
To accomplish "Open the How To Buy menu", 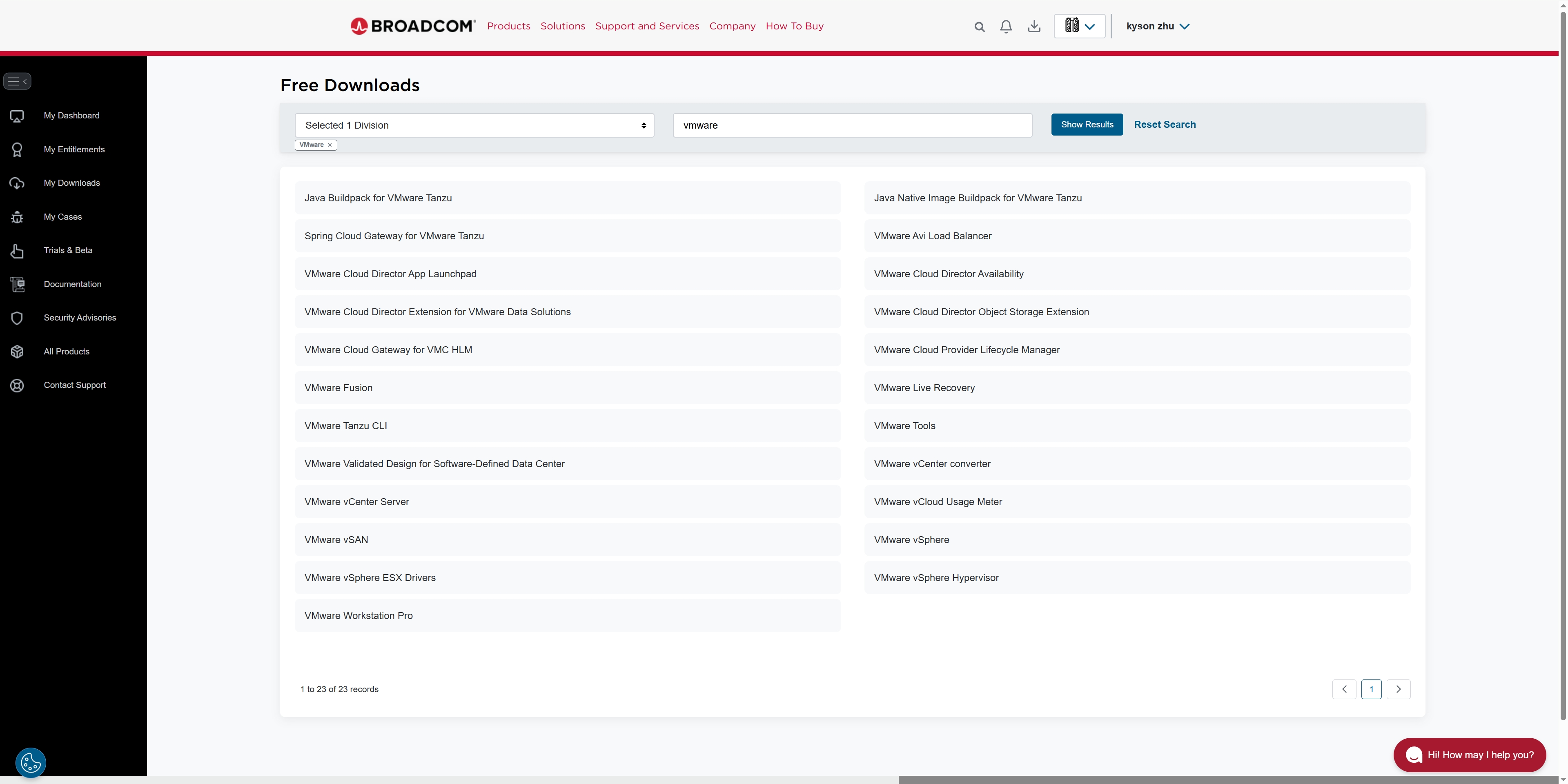I will pyautogui.click(x=794, y=26).
